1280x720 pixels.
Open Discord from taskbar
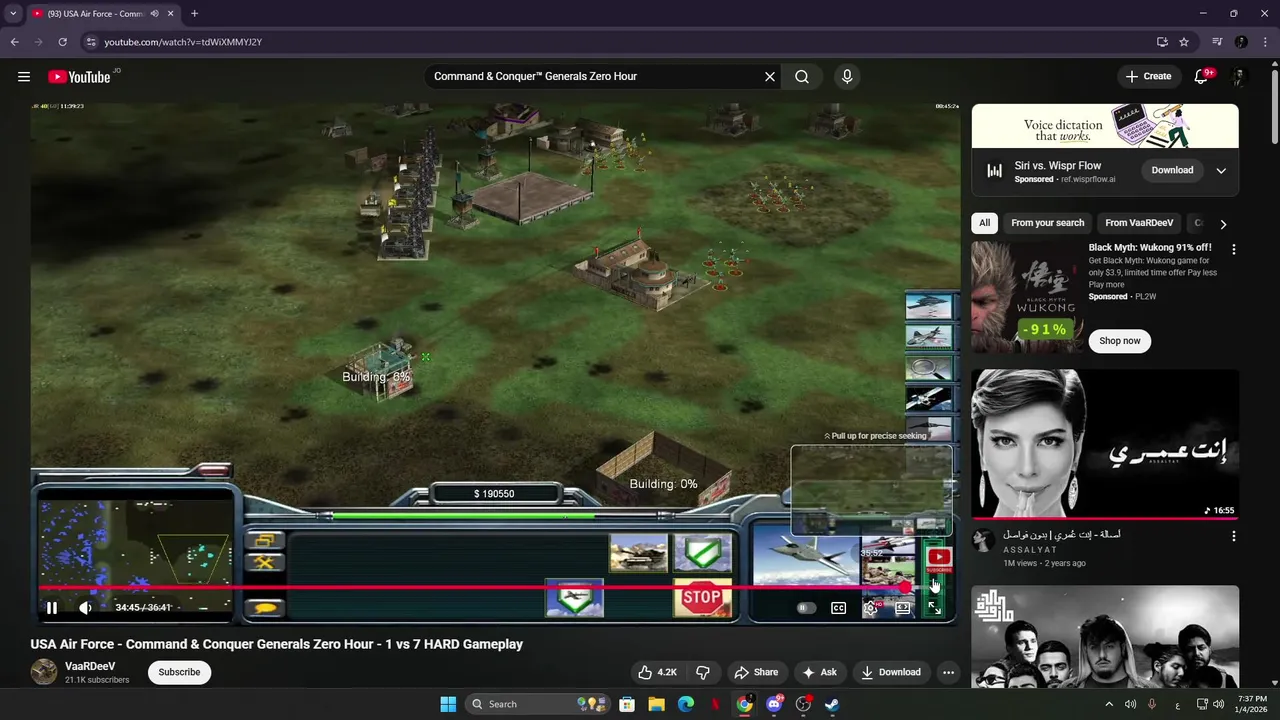(x=774, y=704)
